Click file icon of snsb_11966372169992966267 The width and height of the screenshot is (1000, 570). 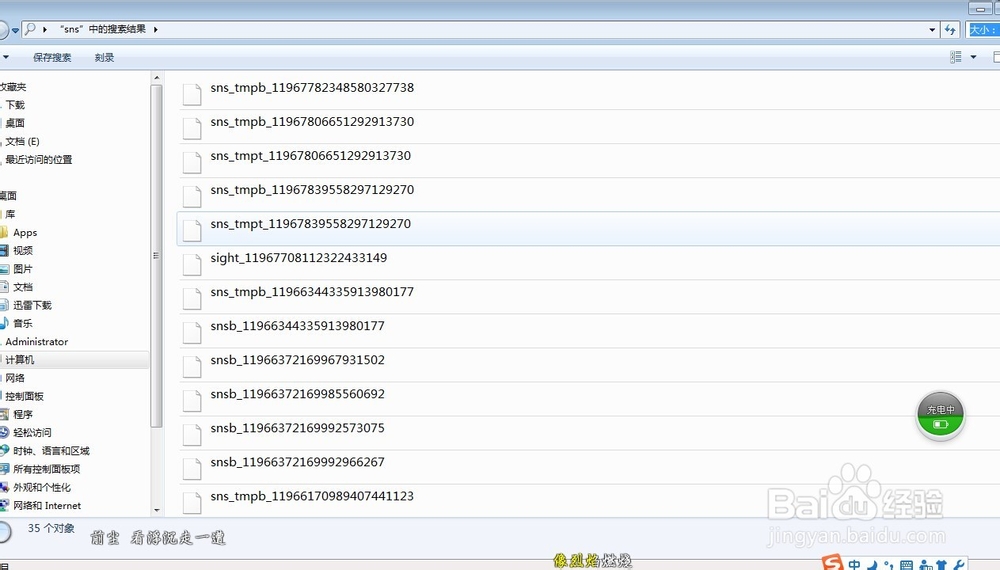pyautogui.click(x=192, y=469)
